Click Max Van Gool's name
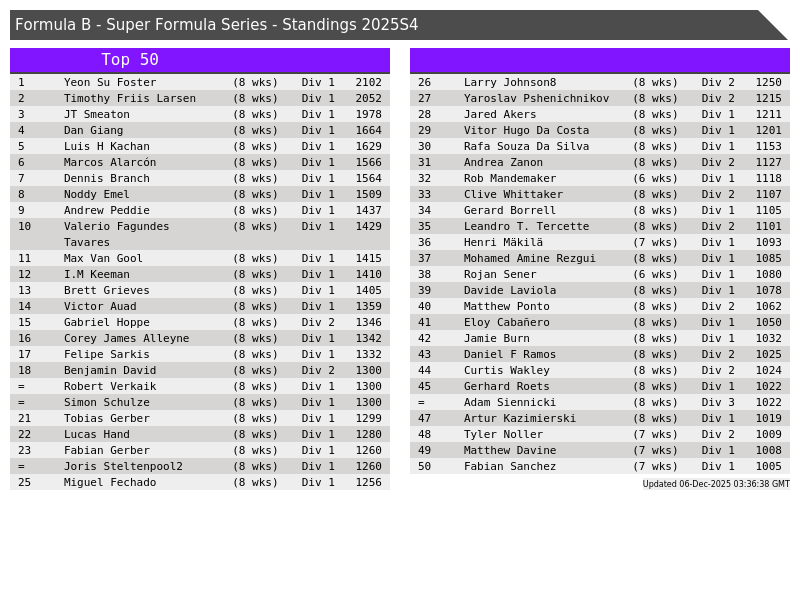 (x=103, y=258)
